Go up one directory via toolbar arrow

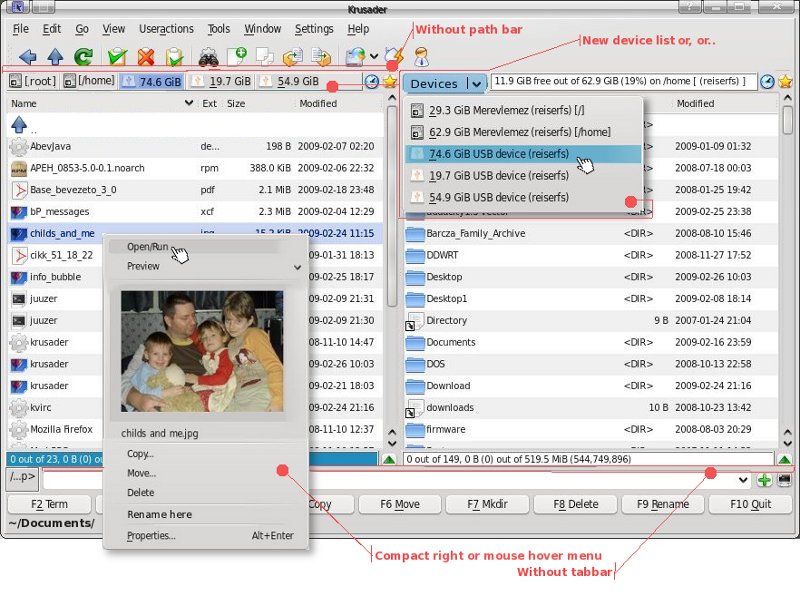[55, 57]
